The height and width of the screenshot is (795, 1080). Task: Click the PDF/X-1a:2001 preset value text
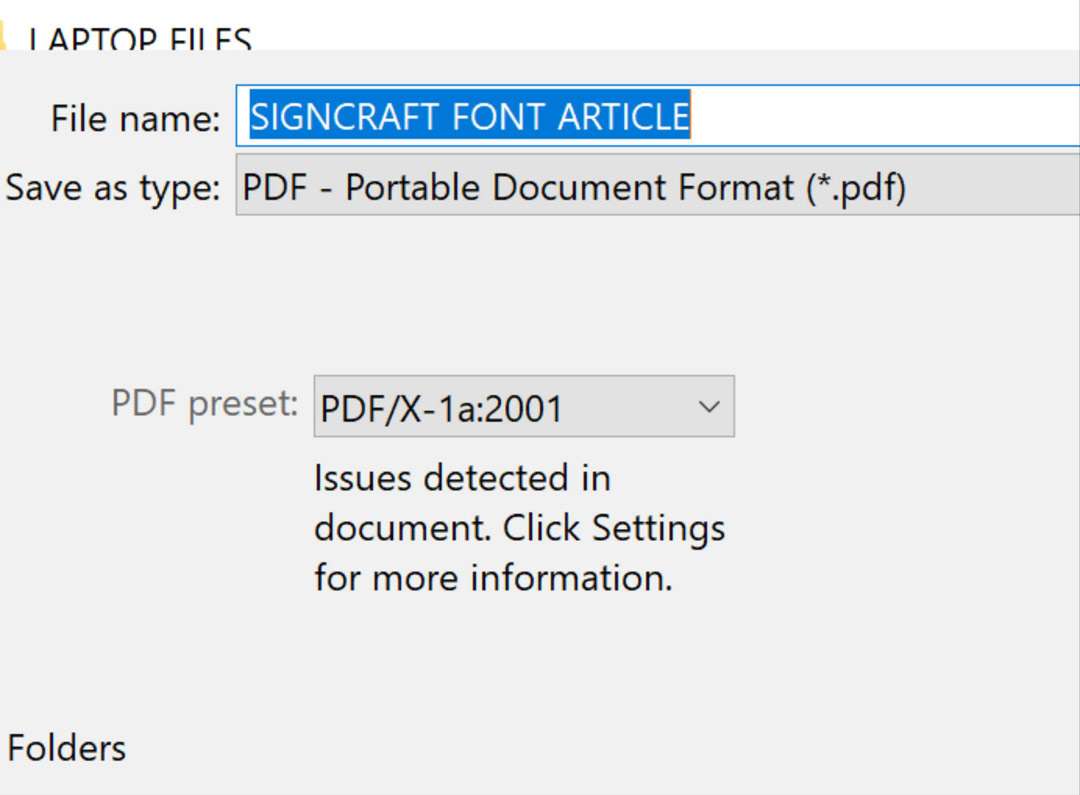[441, 408]
